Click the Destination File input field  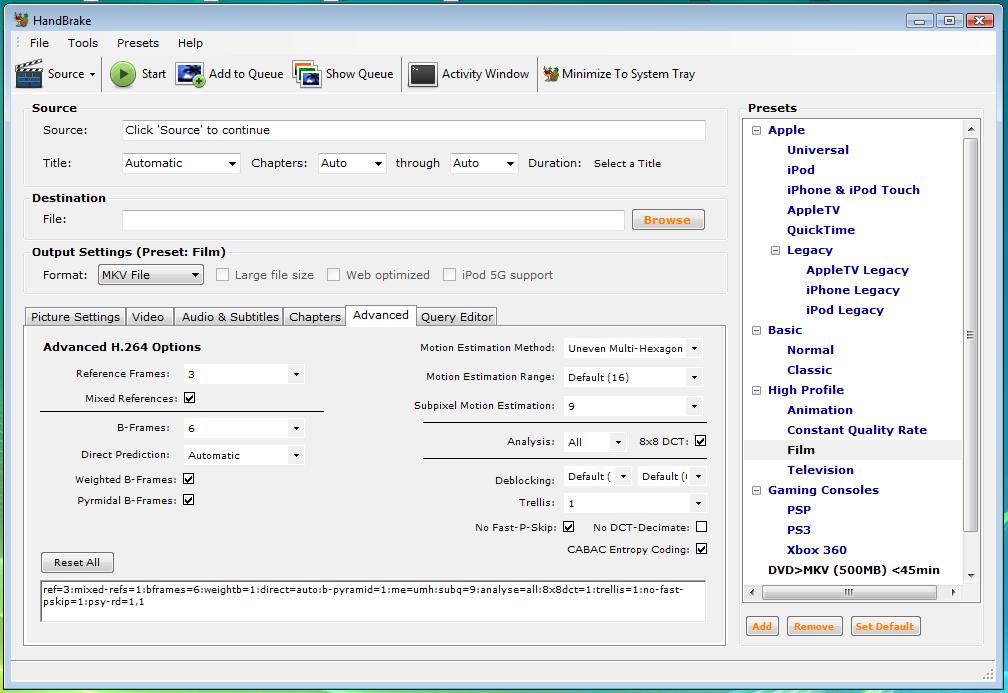click(x=373, y=220)
